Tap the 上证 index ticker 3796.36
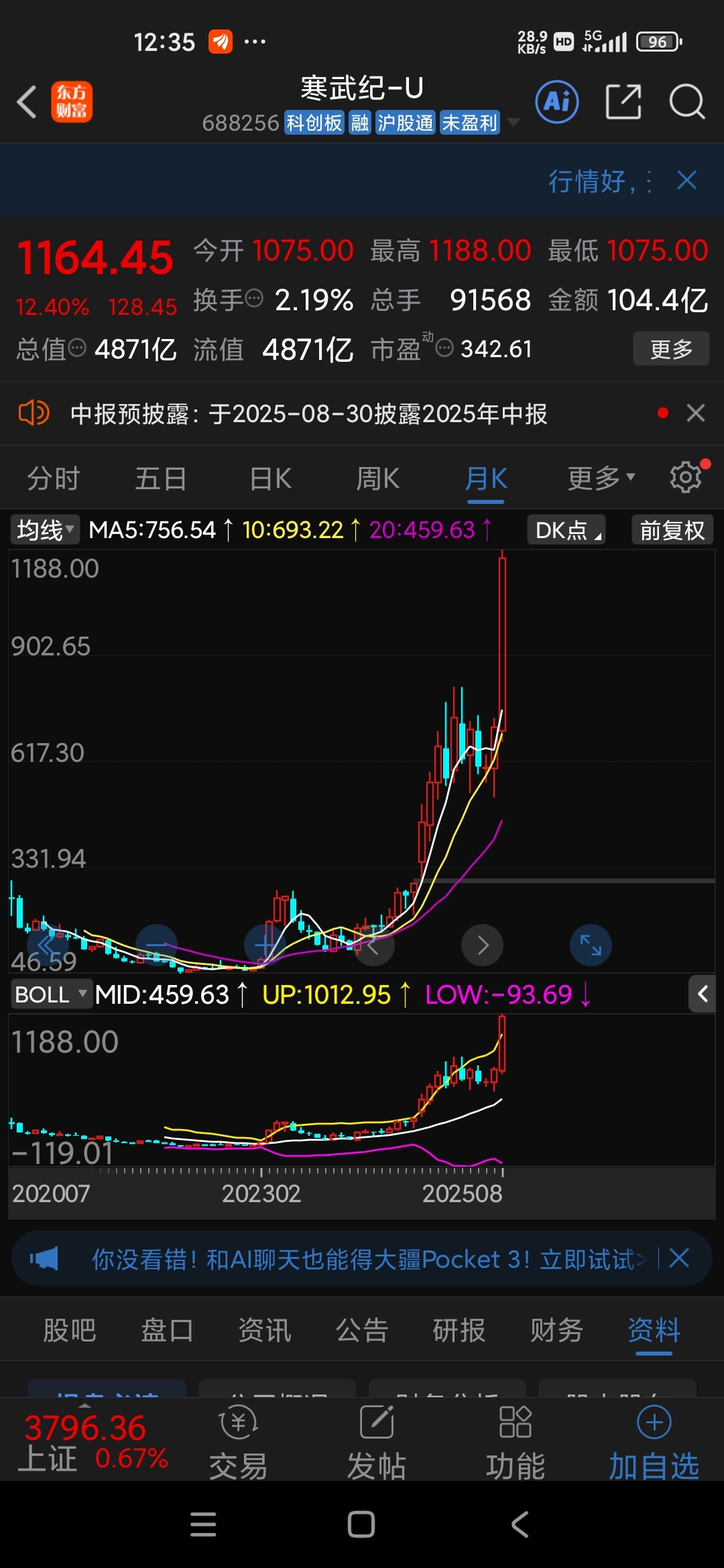Image resolution: width=724 pixels, height=1568 pixels. point(93,1442)
